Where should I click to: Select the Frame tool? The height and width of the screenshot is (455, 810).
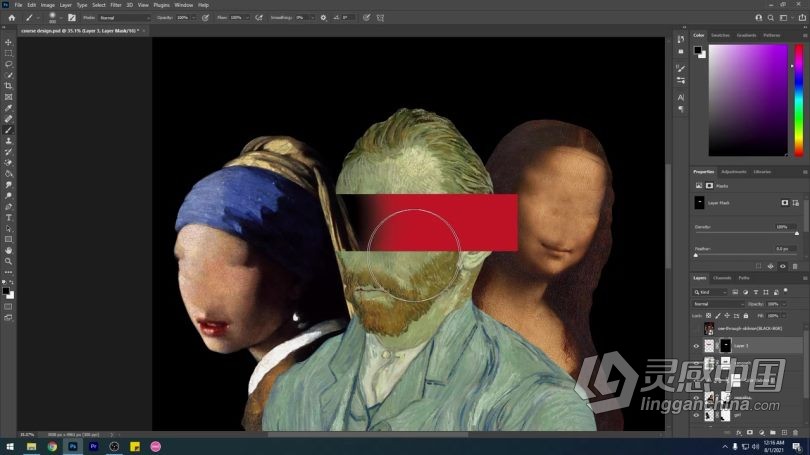click(x=8, y=97)
